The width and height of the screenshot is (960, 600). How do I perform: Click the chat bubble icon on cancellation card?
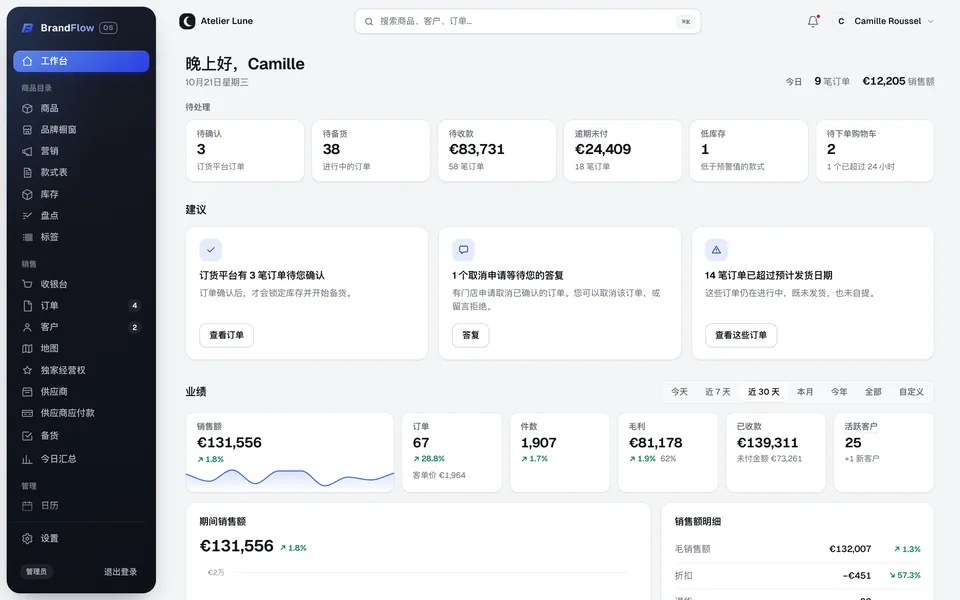click(463, 250)
